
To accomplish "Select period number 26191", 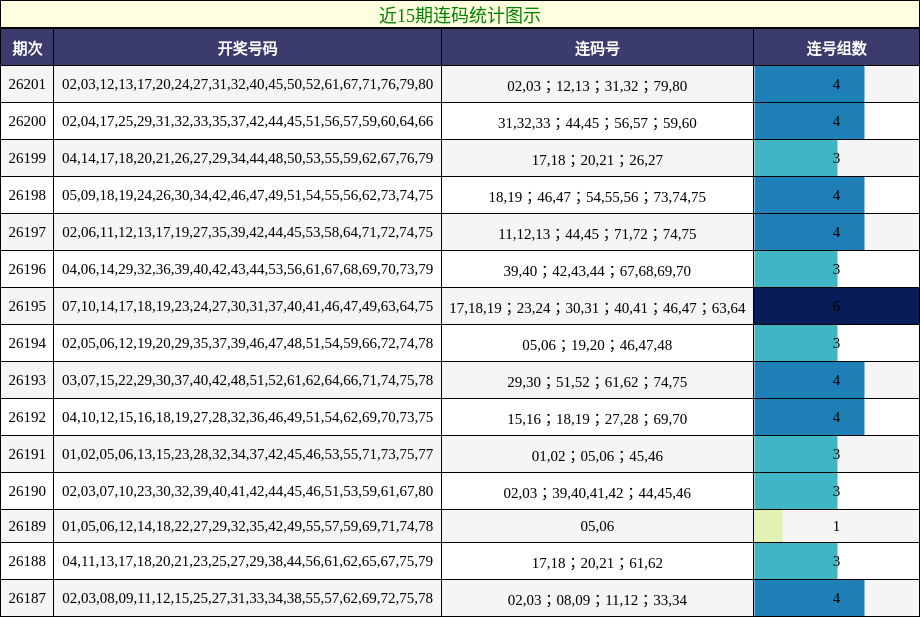I will [27, 454].
